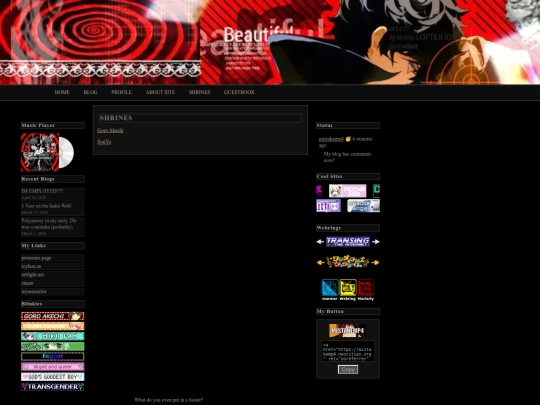Open the TRANSING the Internet webring banner

[348, 242]
